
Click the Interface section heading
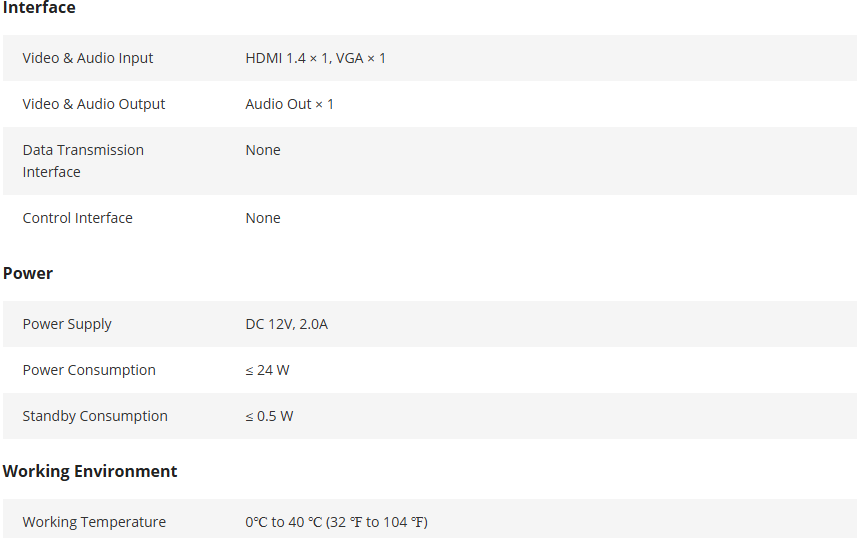39,8
